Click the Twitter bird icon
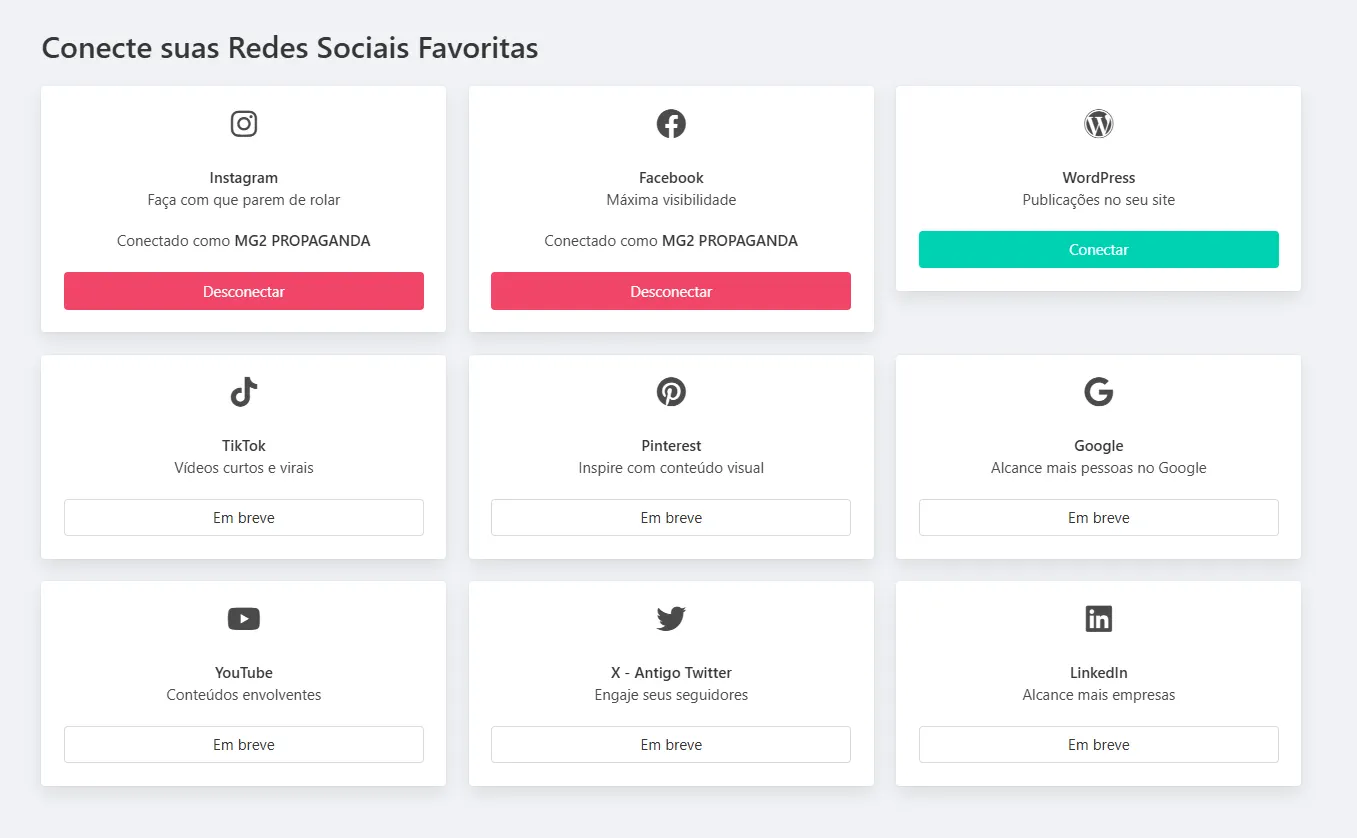 coord(671,619)
